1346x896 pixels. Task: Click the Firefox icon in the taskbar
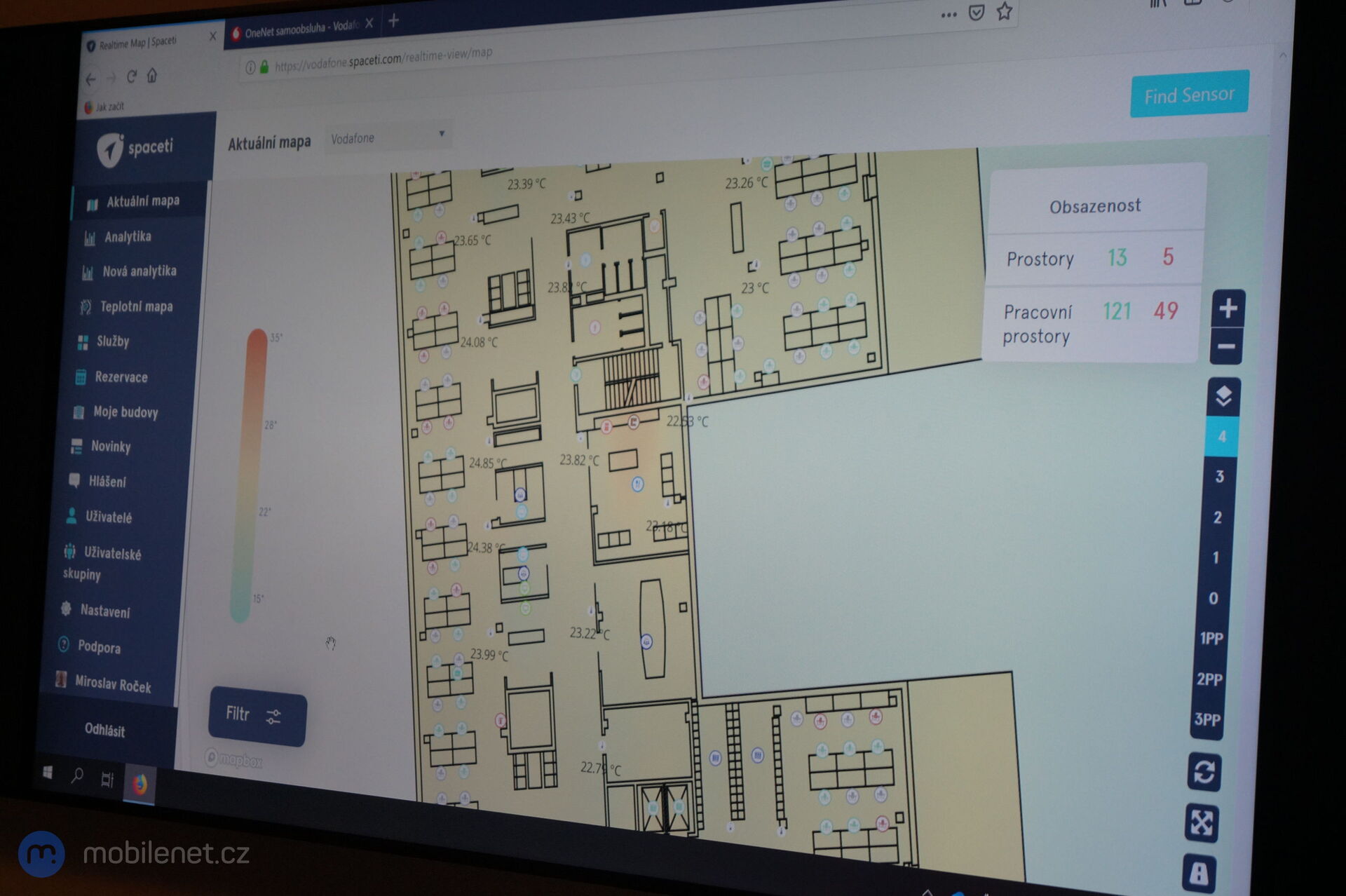[140, 784]
